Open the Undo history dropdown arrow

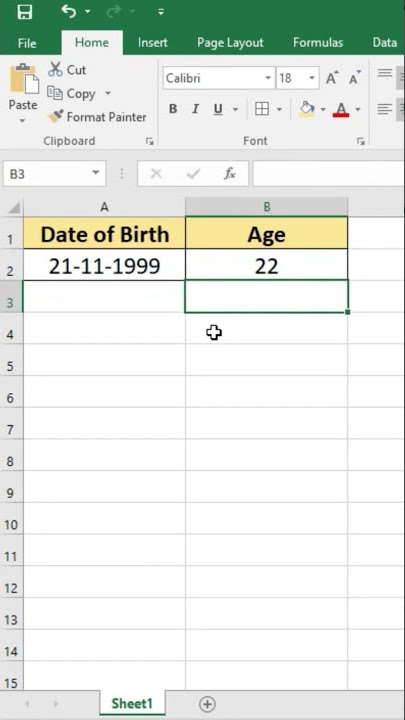pyautogui.click(x=87, y=13)
